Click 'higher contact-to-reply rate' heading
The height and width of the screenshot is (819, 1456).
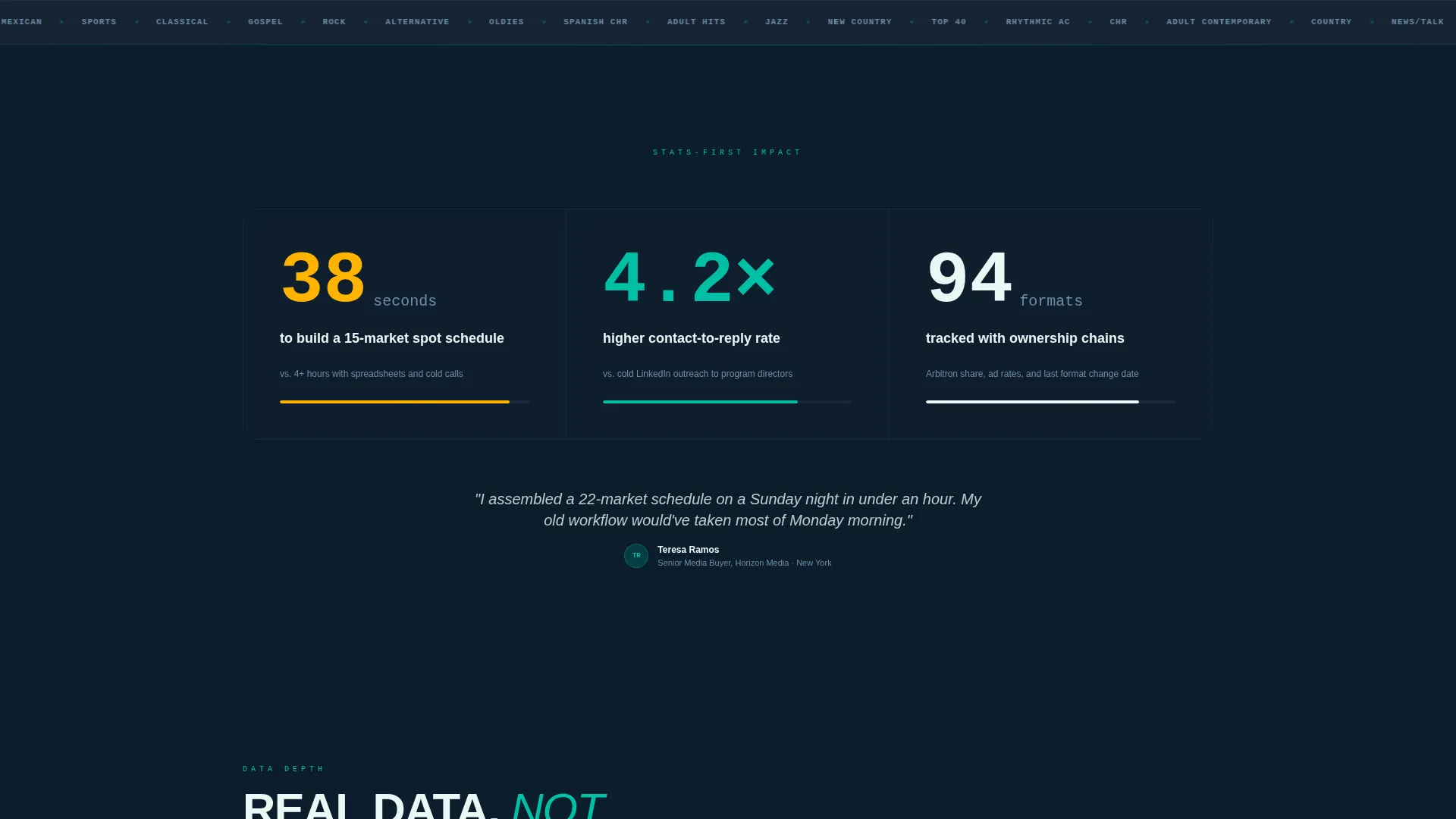692,338
